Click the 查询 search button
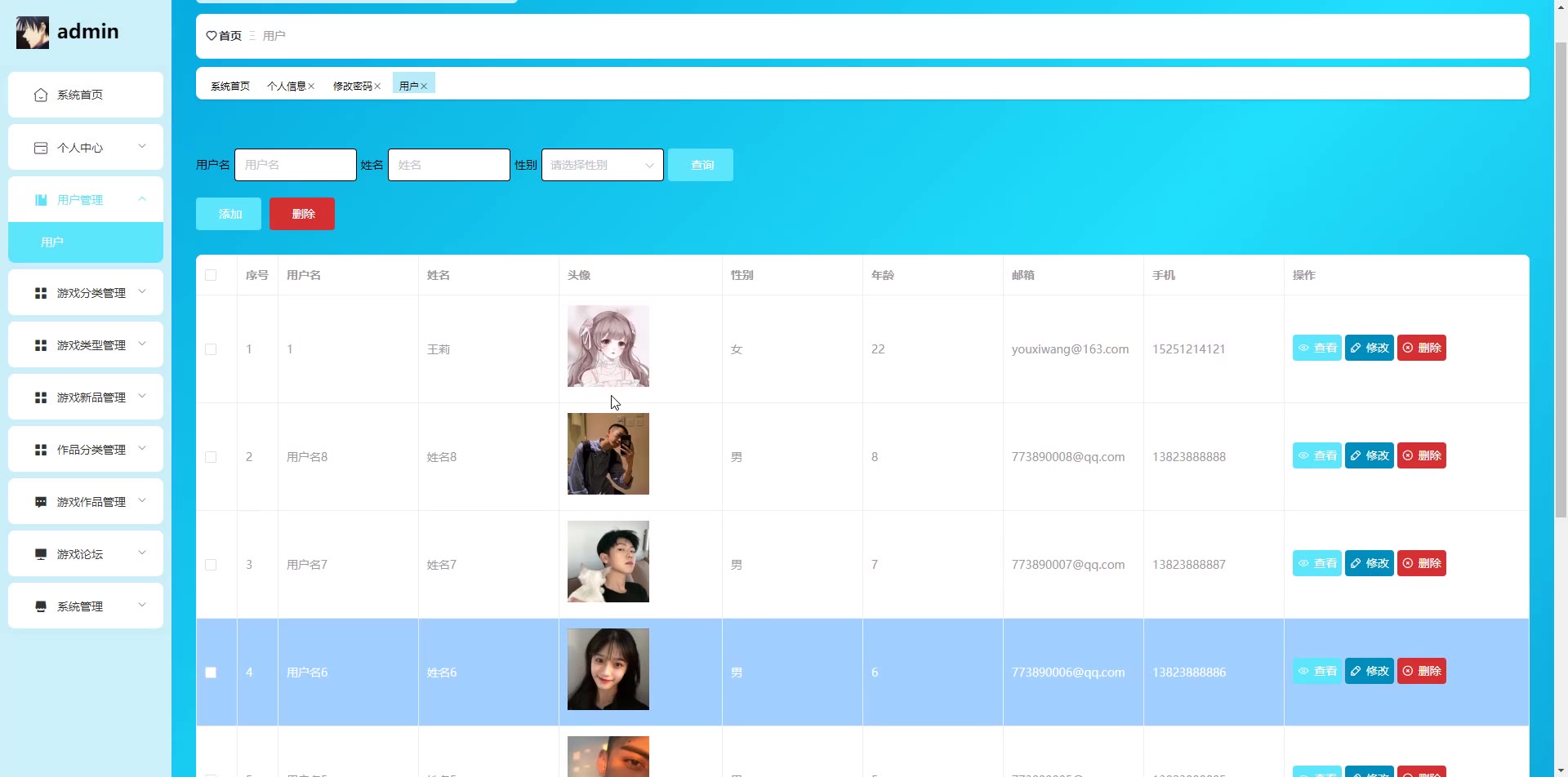 701,165
